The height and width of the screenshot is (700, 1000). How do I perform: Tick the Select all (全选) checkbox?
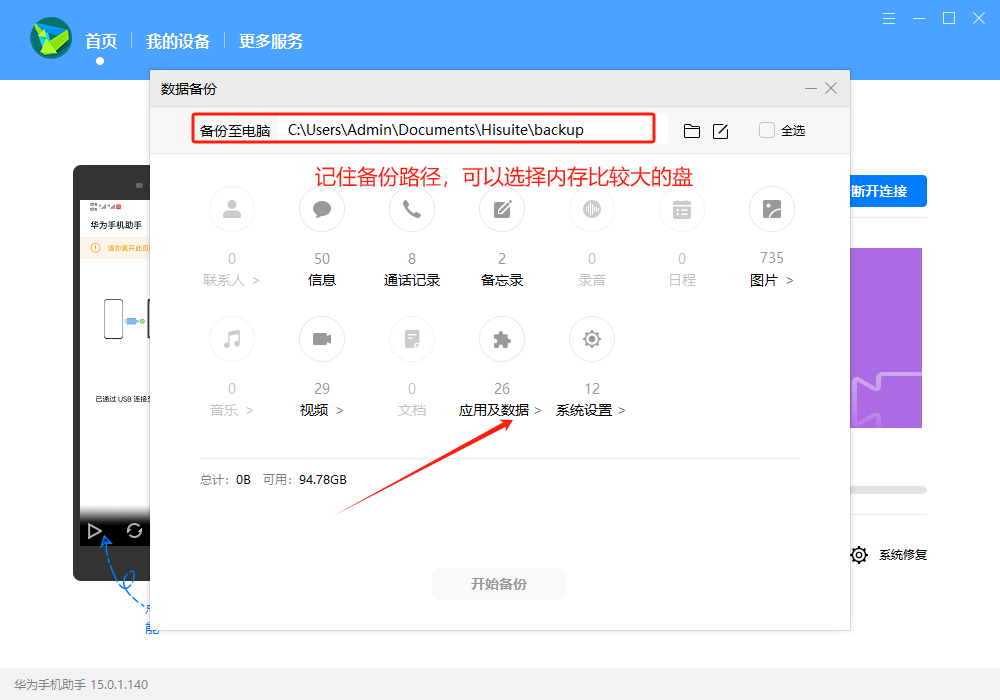coord(767,130)
